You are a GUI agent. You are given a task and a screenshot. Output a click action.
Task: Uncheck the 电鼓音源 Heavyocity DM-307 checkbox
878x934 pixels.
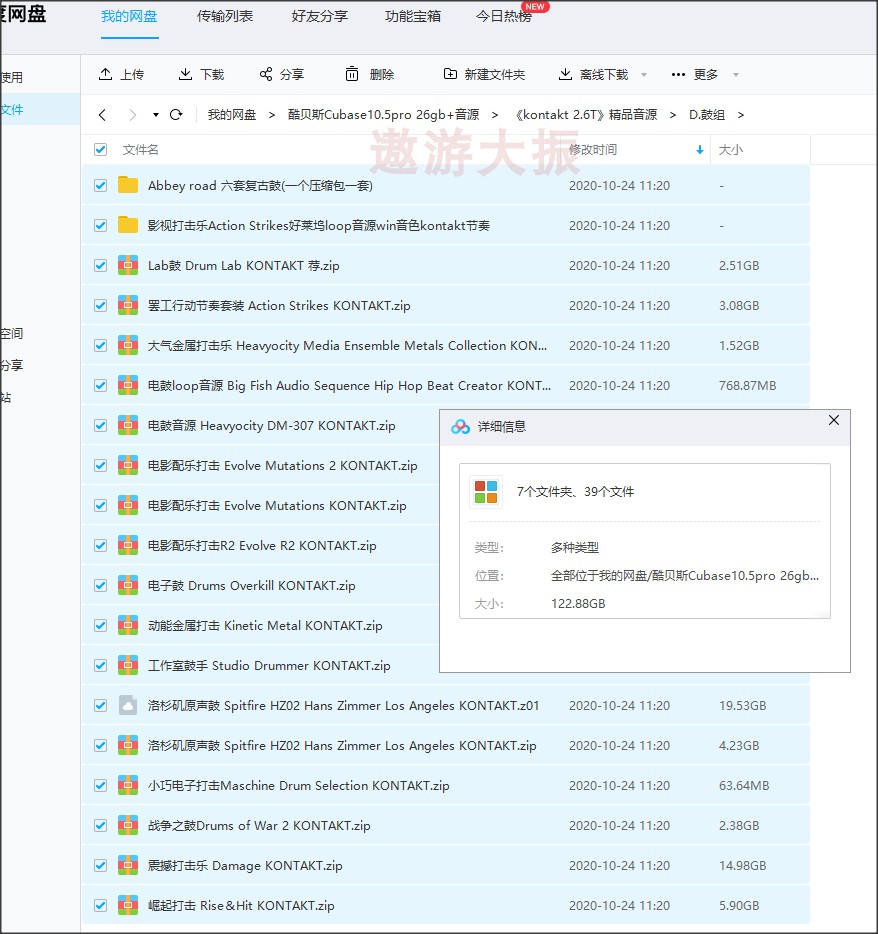[101, 425]
